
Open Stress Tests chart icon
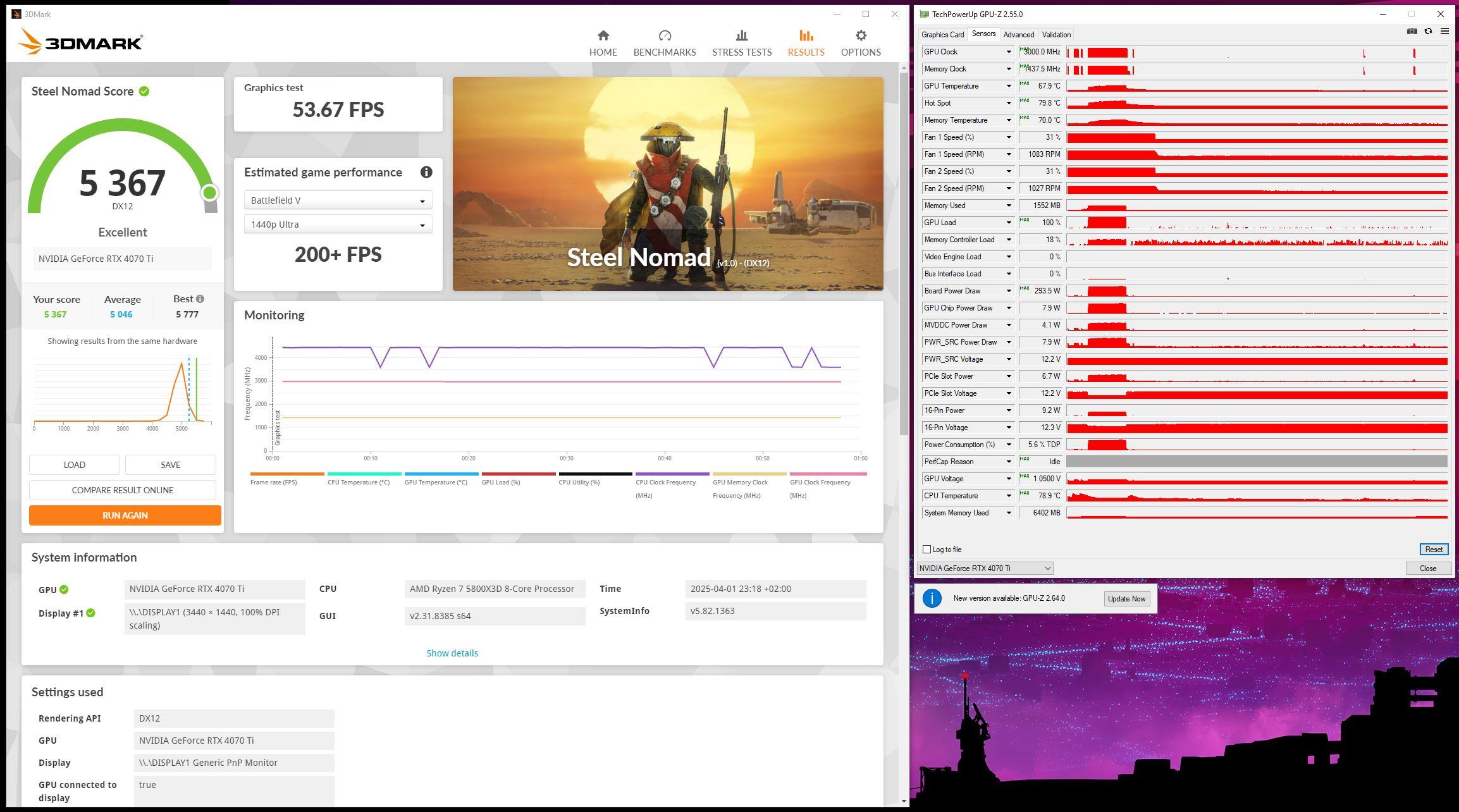click(741, 36)
